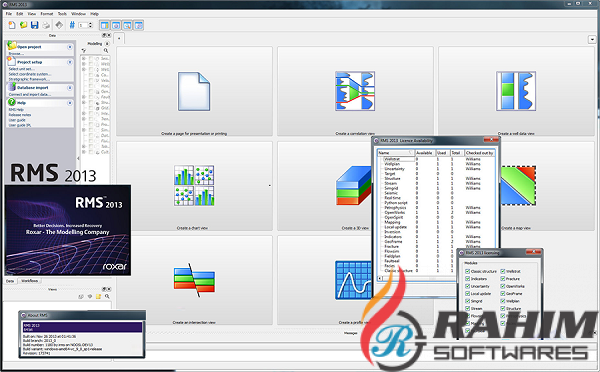
Task: Click Select coordinate system... link
Action: click(29, 74)
